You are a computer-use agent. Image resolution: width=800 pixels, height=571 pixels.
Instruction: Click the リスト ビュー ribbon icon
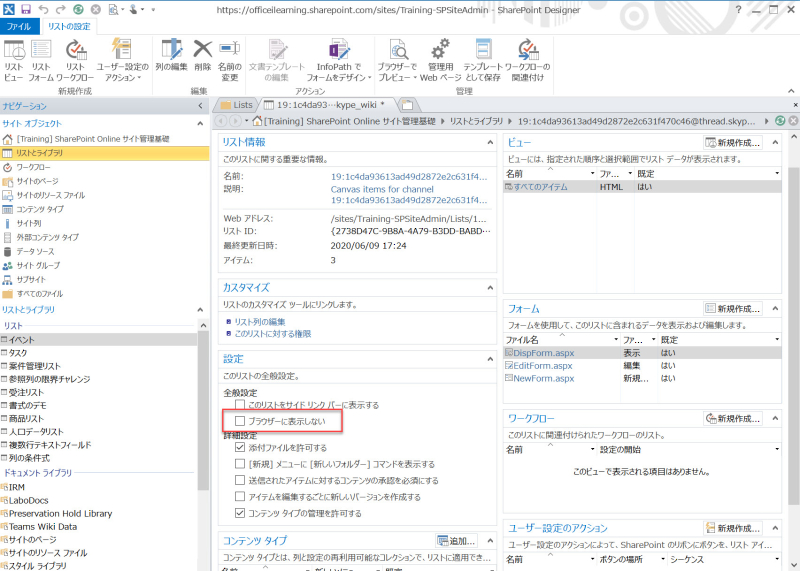(13, 60)
